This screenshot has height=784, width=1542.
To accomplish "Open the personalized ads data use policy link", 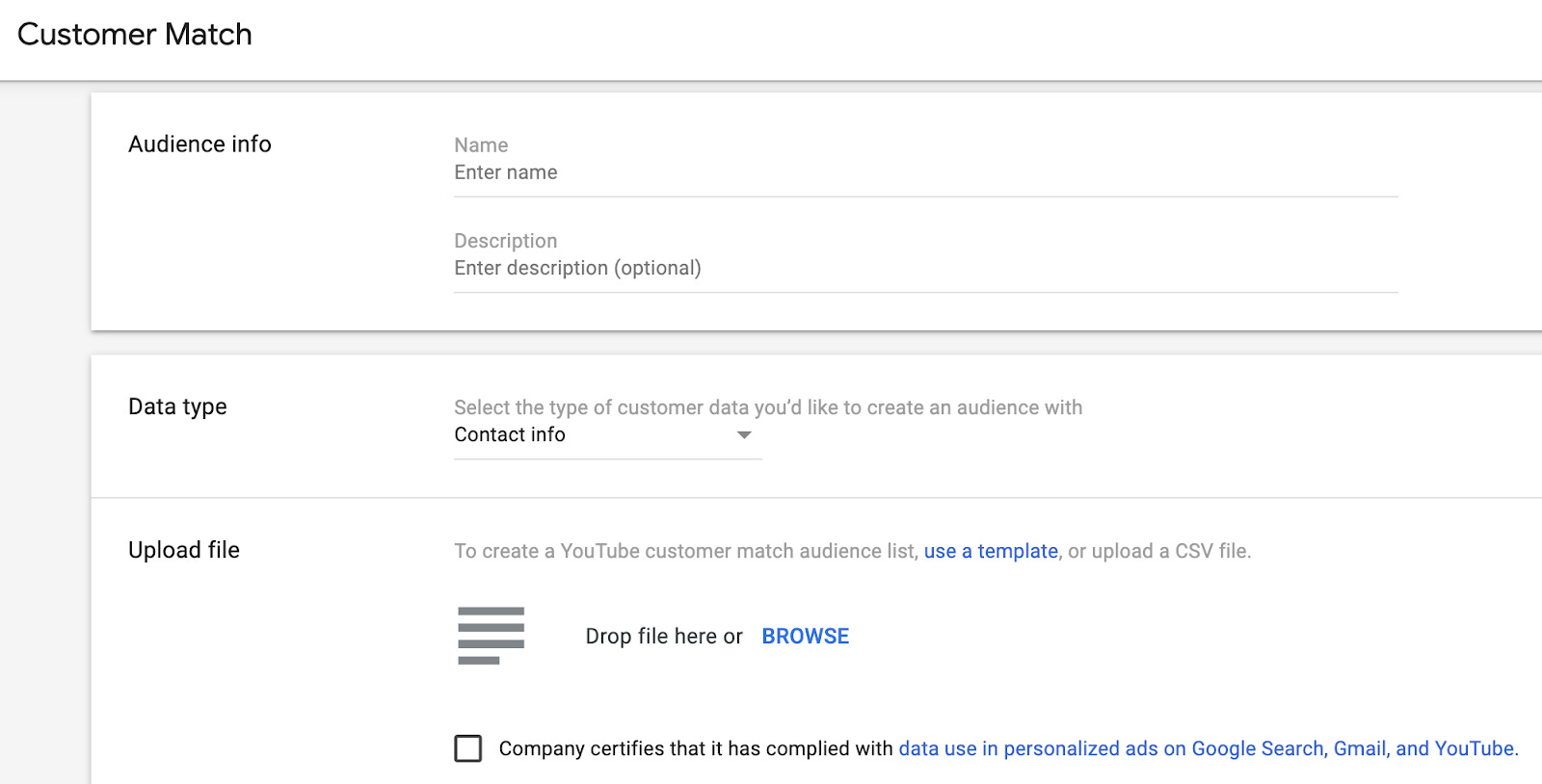I will pyautogui.click(x=1208, y=749).
